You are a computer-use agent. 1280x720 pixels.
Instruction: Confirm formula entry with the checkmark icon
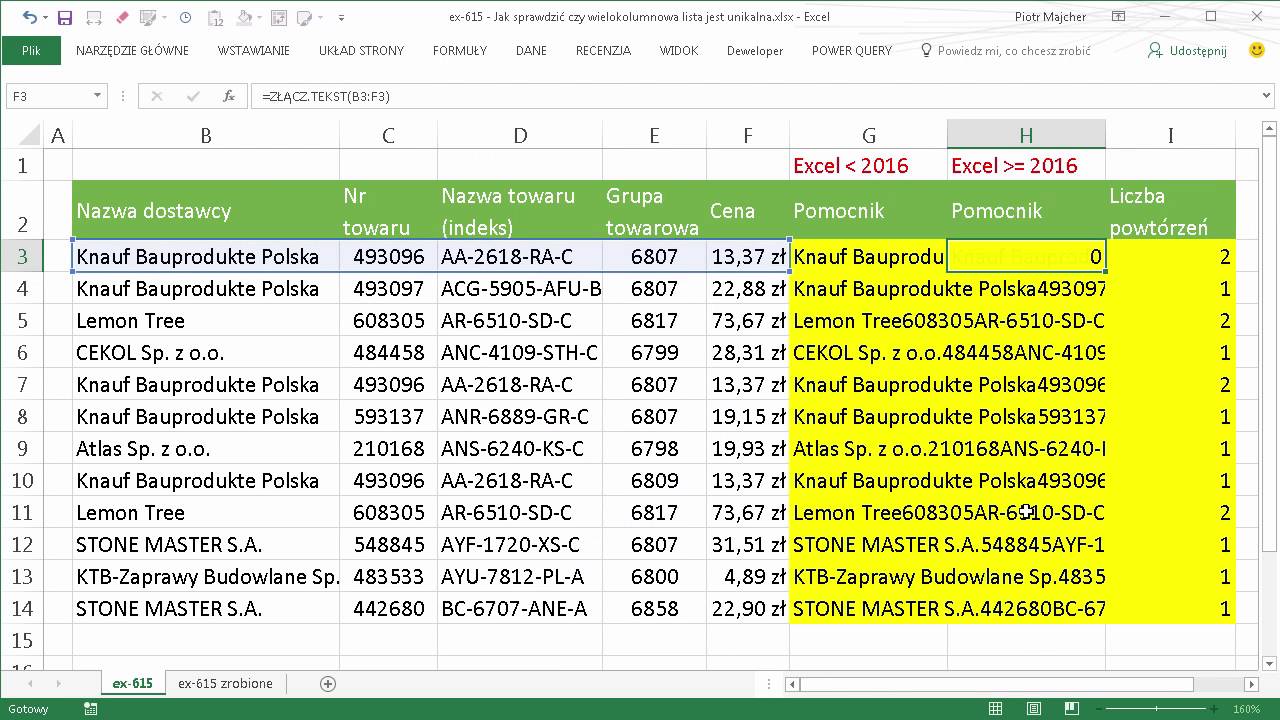coord(193,96)
